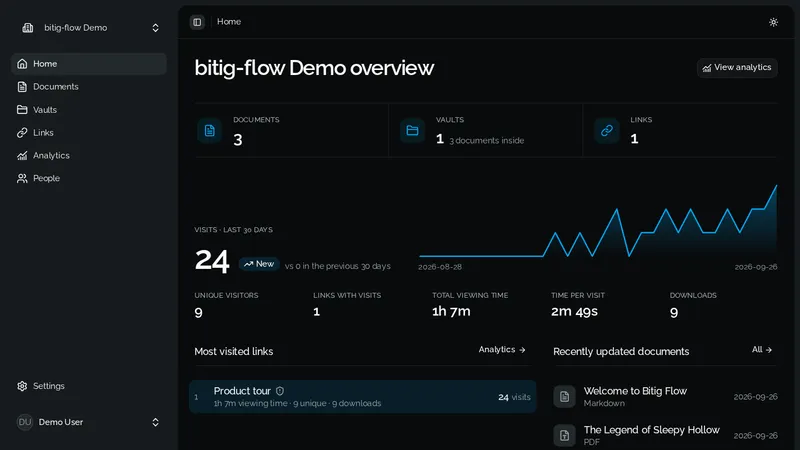Click the documents count 3
Image resolution: width=800 pixels, height=450 pixels.
[238, 139]
